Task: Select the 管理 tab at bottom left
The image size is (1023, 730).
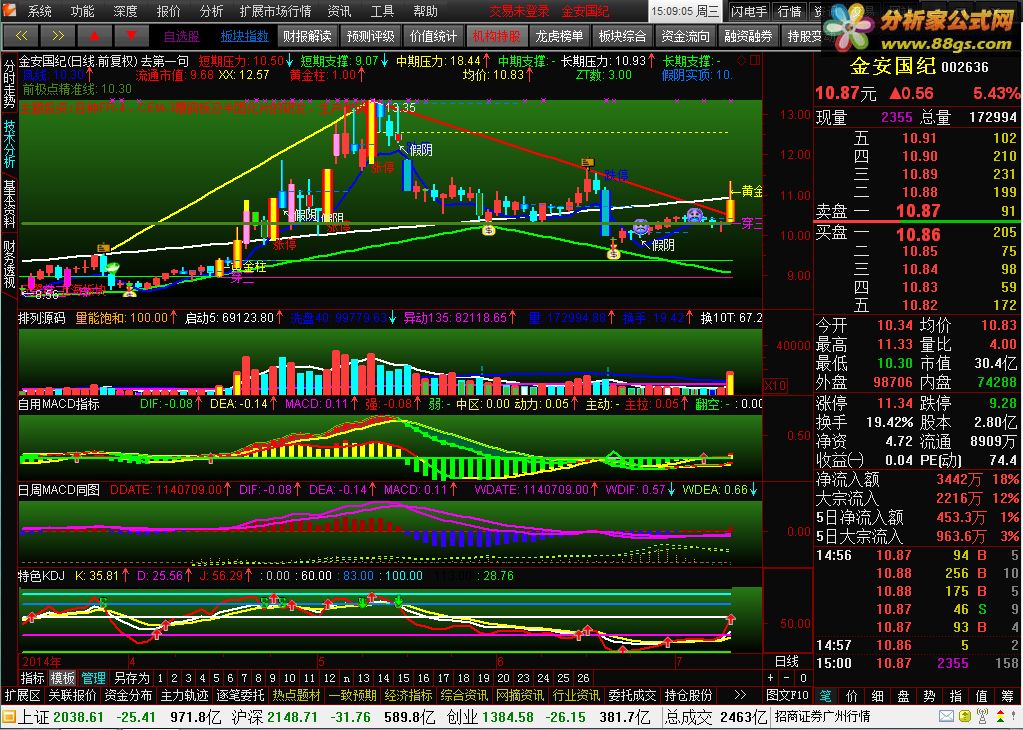Action: (x=93, y=678)
